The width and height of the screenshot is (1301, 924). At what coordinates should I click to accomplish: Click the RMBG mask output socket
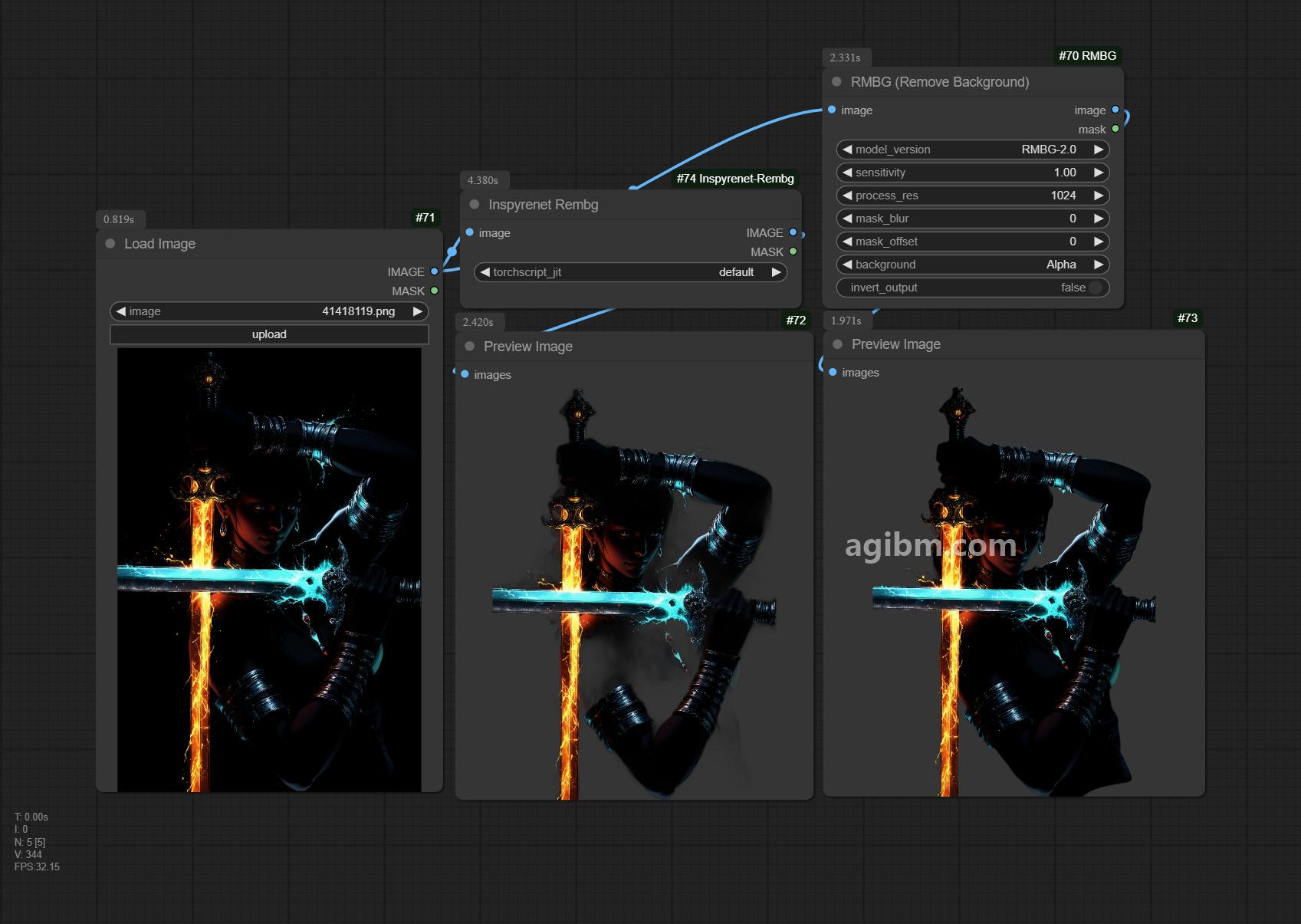(x=1115, y=129)
